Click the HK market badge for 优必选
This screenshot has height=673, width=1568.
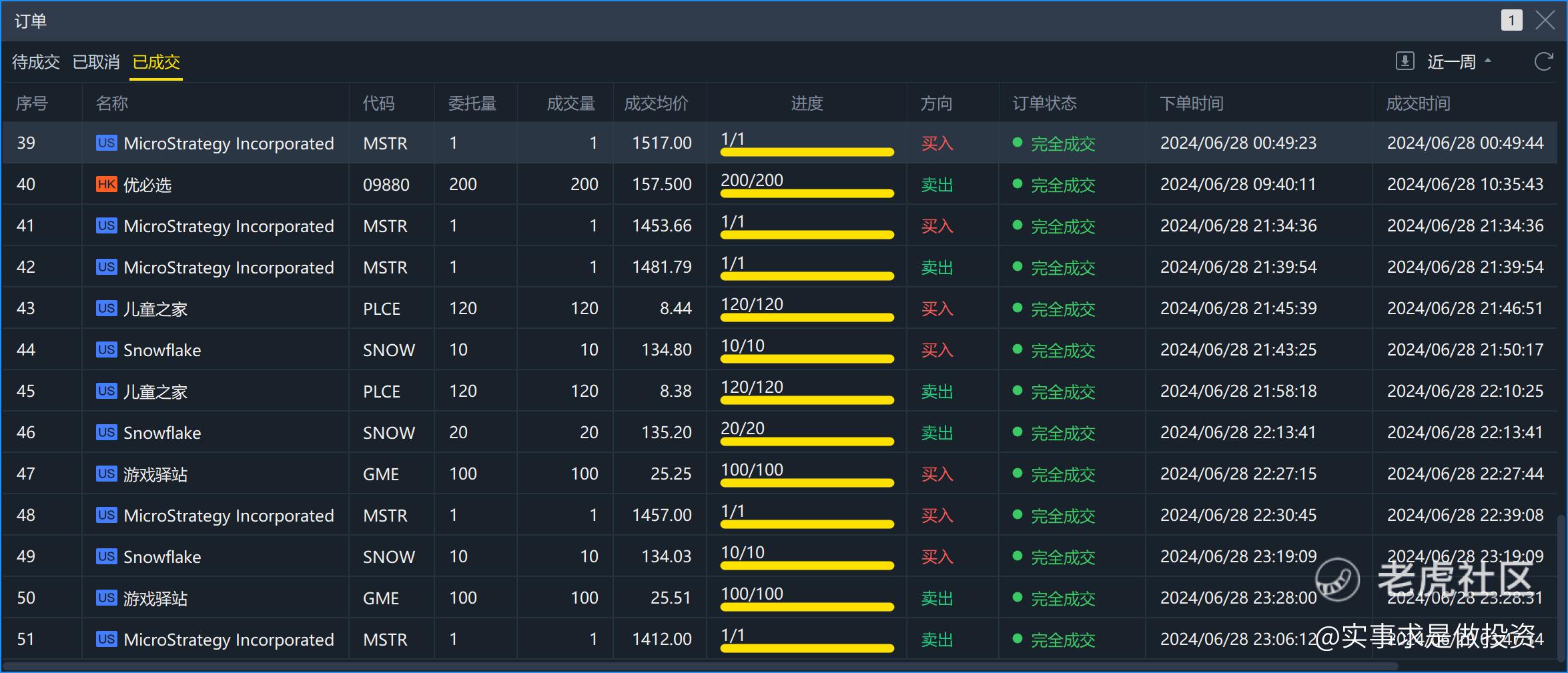pyautogui.click(x=106, y=184)
